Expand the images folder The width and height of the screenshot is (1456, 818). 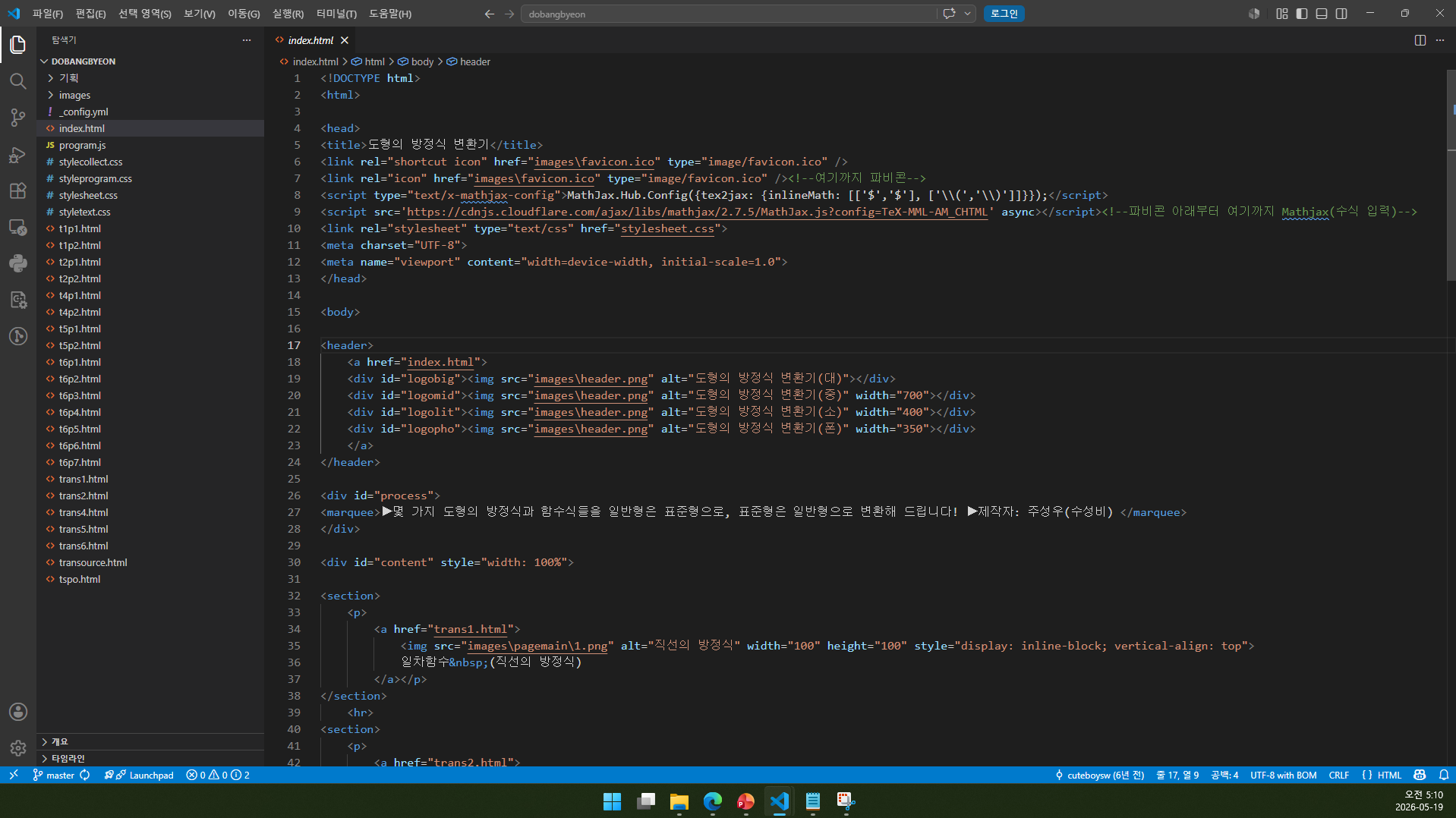coord(151,95)
